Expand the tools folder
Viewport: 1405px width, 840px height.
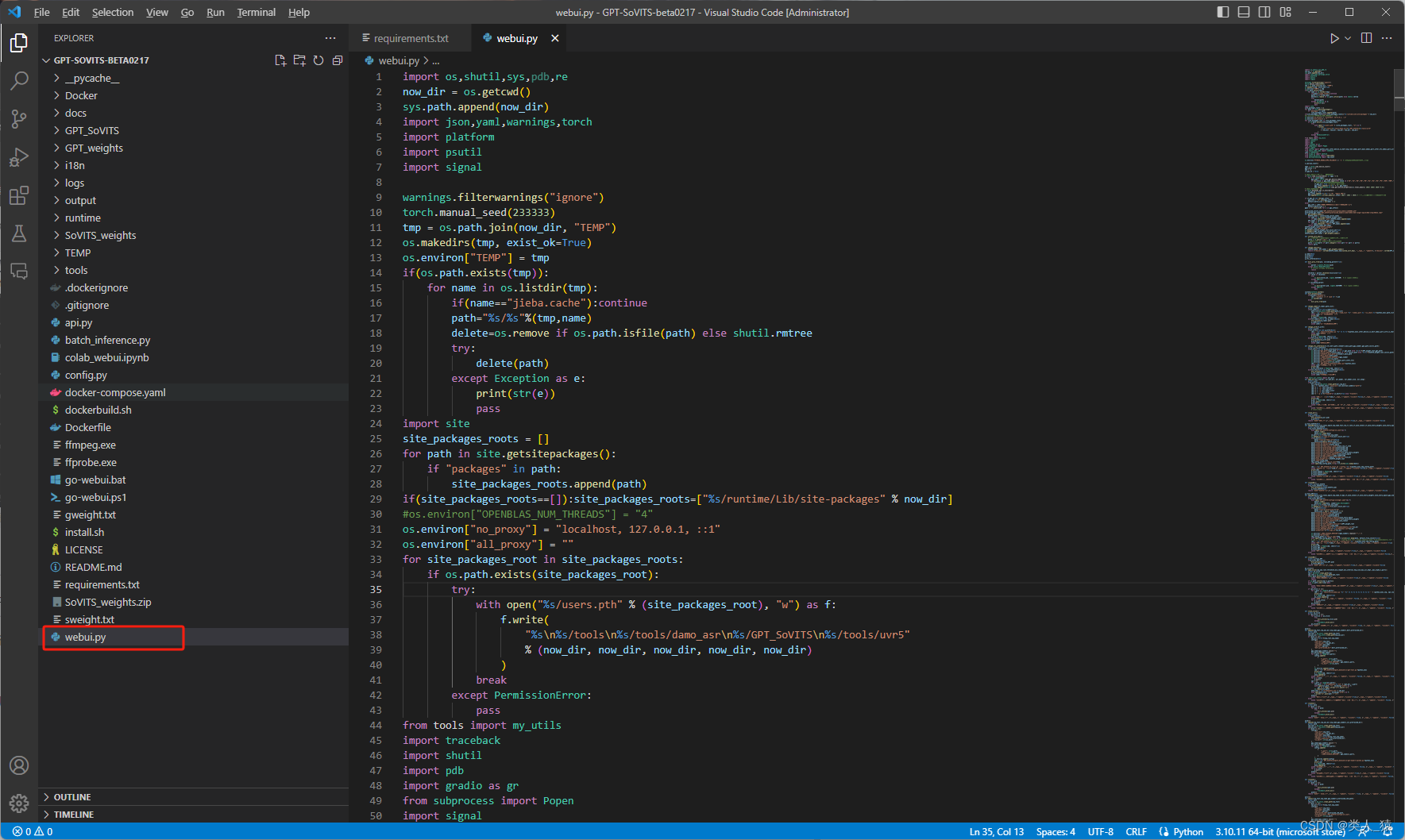[194, 270]
